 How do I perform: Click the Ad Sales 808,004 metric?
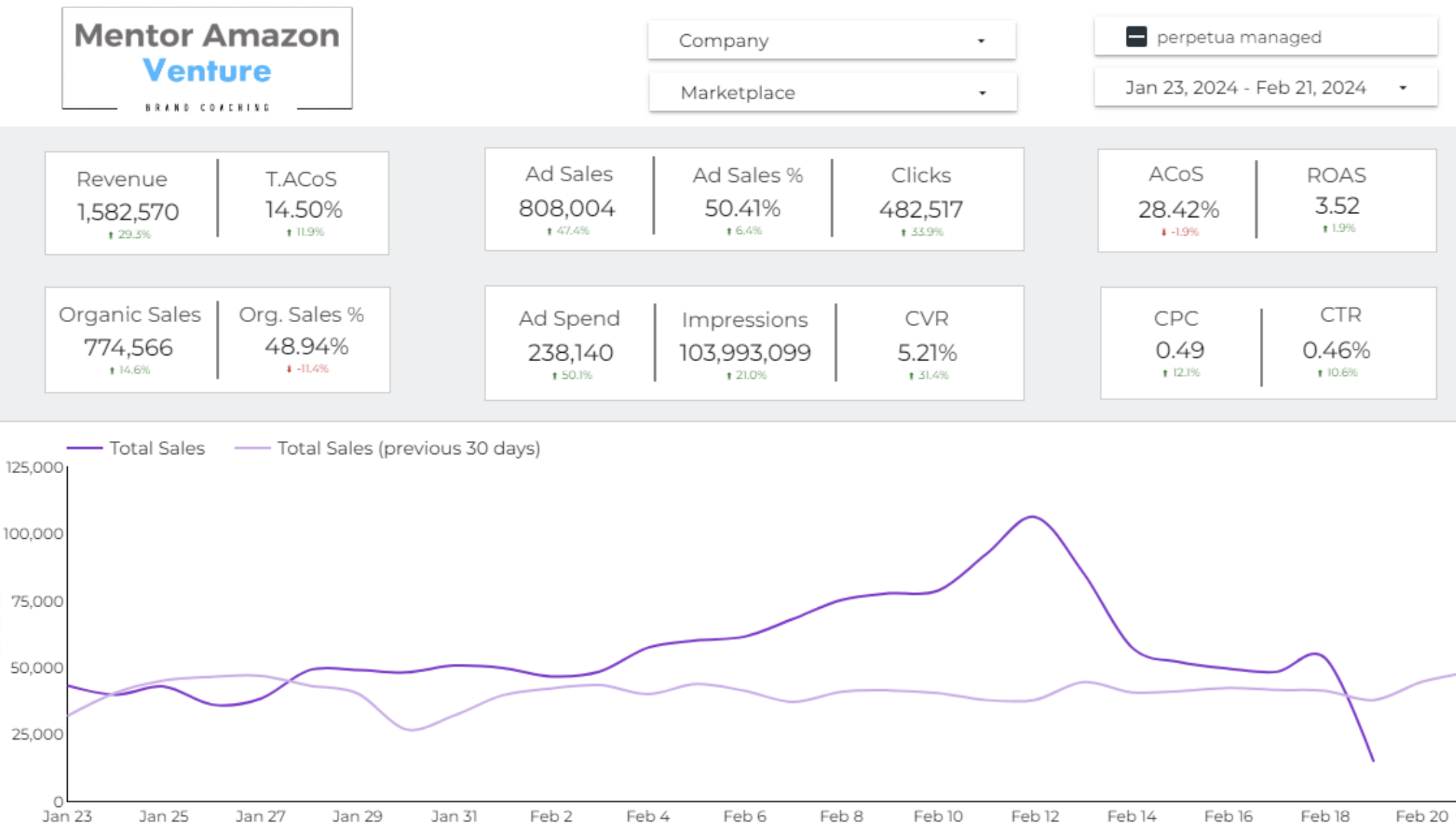click(567, 209)
